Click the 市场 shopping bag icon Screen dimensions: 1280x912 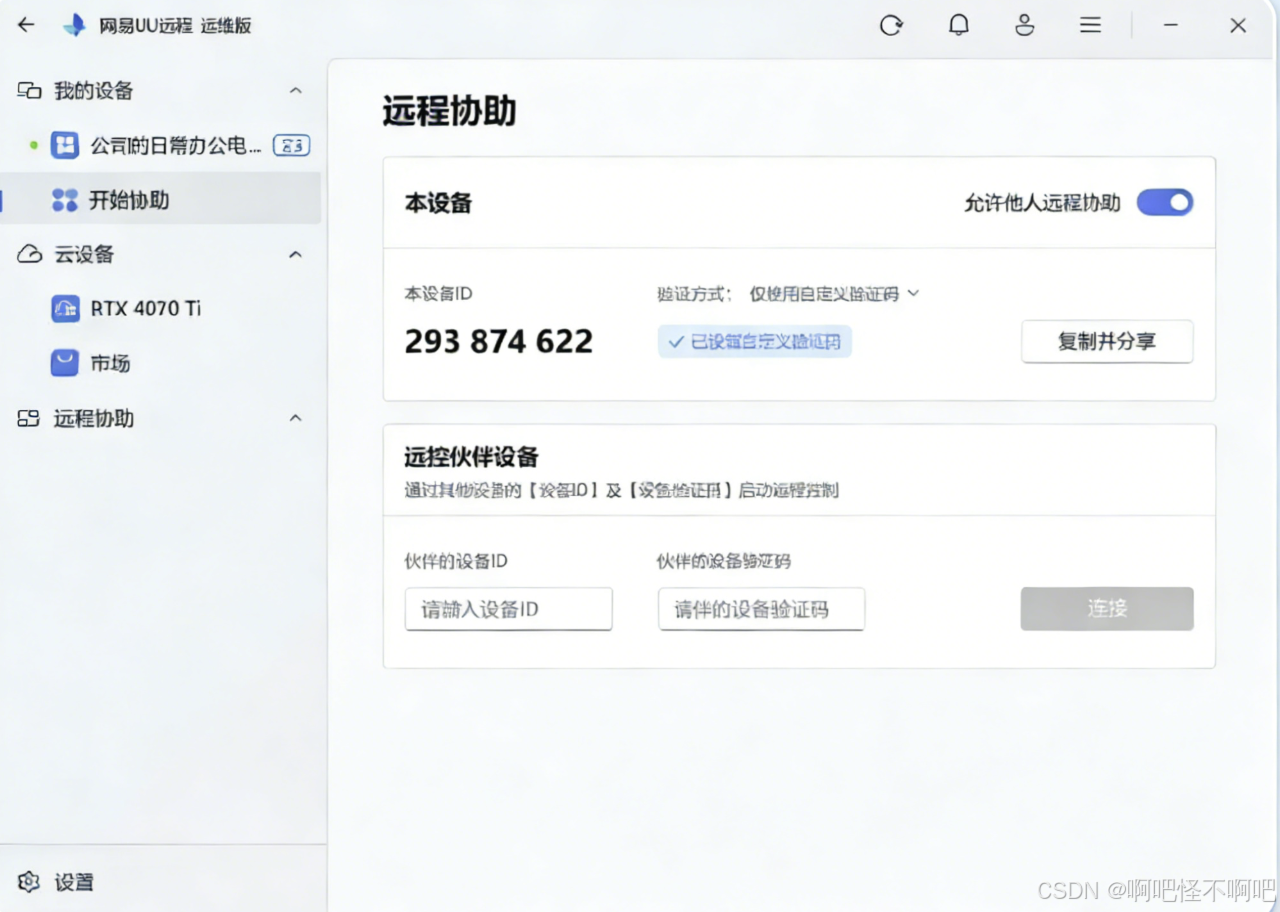(x=65, y=363)
